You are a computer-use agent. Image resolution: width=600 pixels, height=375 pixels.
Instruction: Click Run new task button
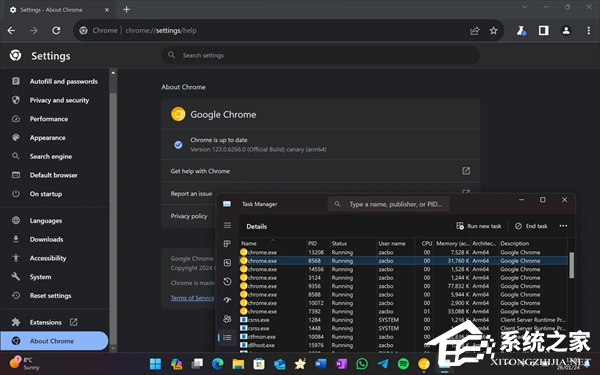[479, 226]
